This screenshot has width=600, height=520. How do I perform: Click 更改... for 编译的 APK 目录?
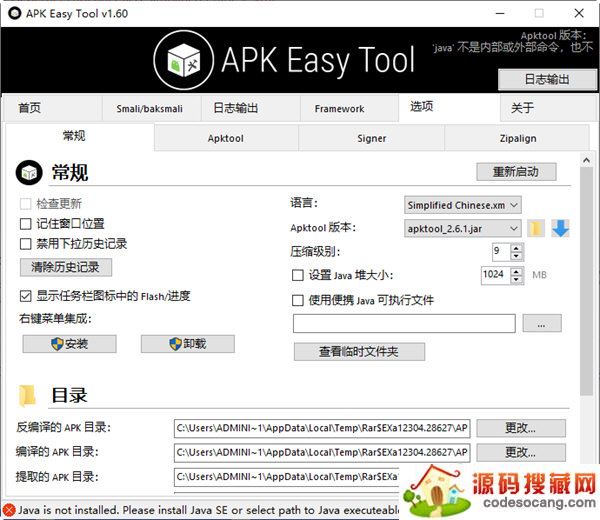click(521, 453)
